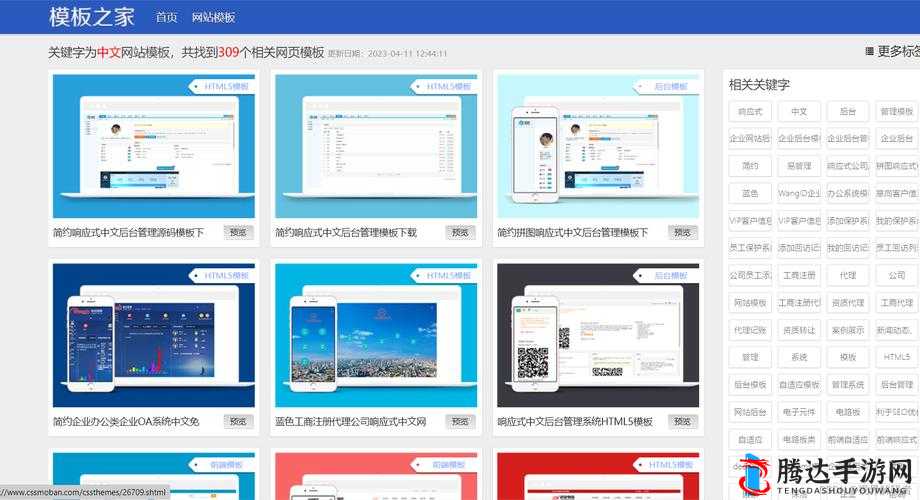Select the 后台管理 keyword tag
Image resolution: width=920 pixels, height=500 pixels.
[896, 385]
